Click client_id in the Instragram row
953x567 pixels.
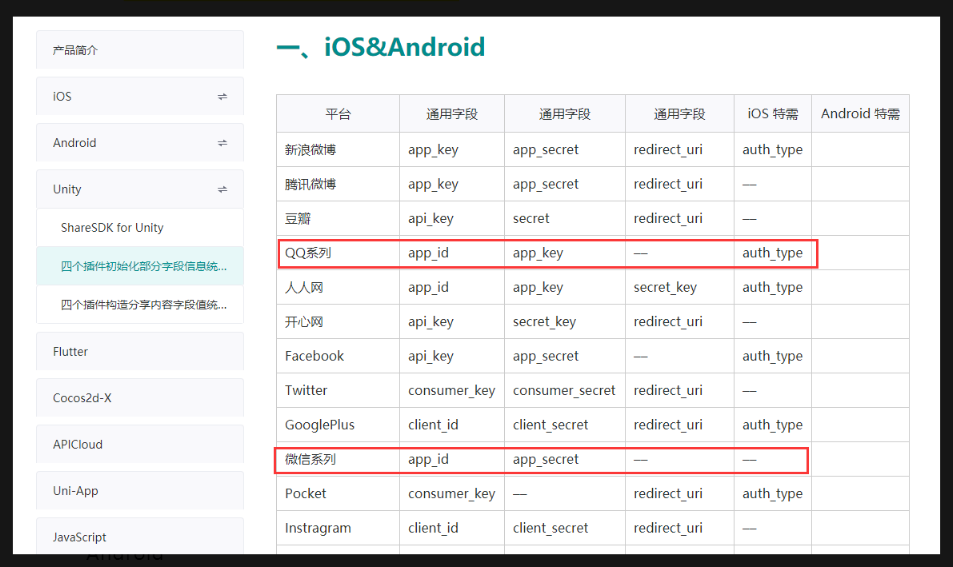[433, 528]
